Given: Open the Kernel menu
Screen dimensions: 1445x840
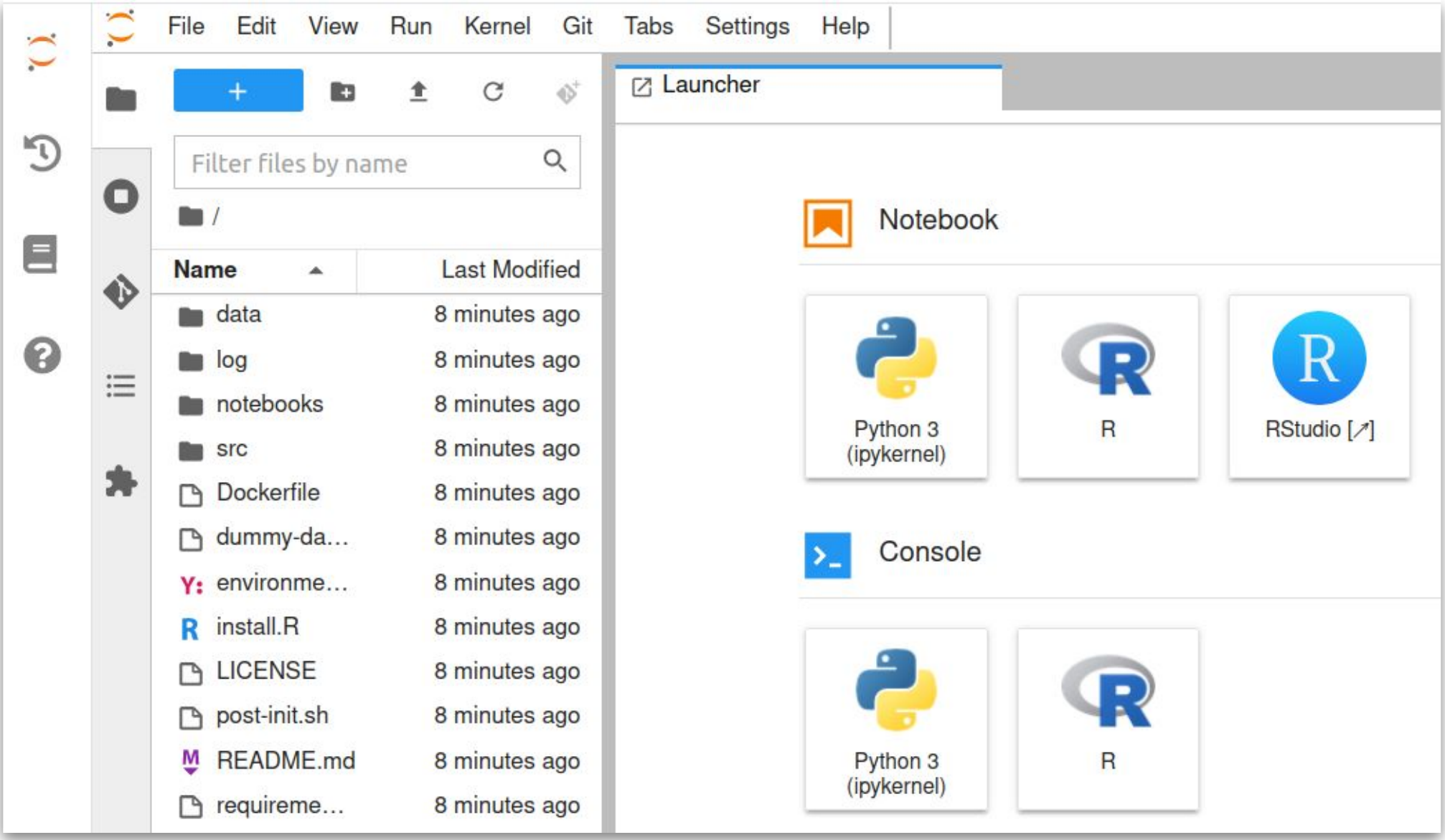Looking at the screenshot, I should pos(496,27).
